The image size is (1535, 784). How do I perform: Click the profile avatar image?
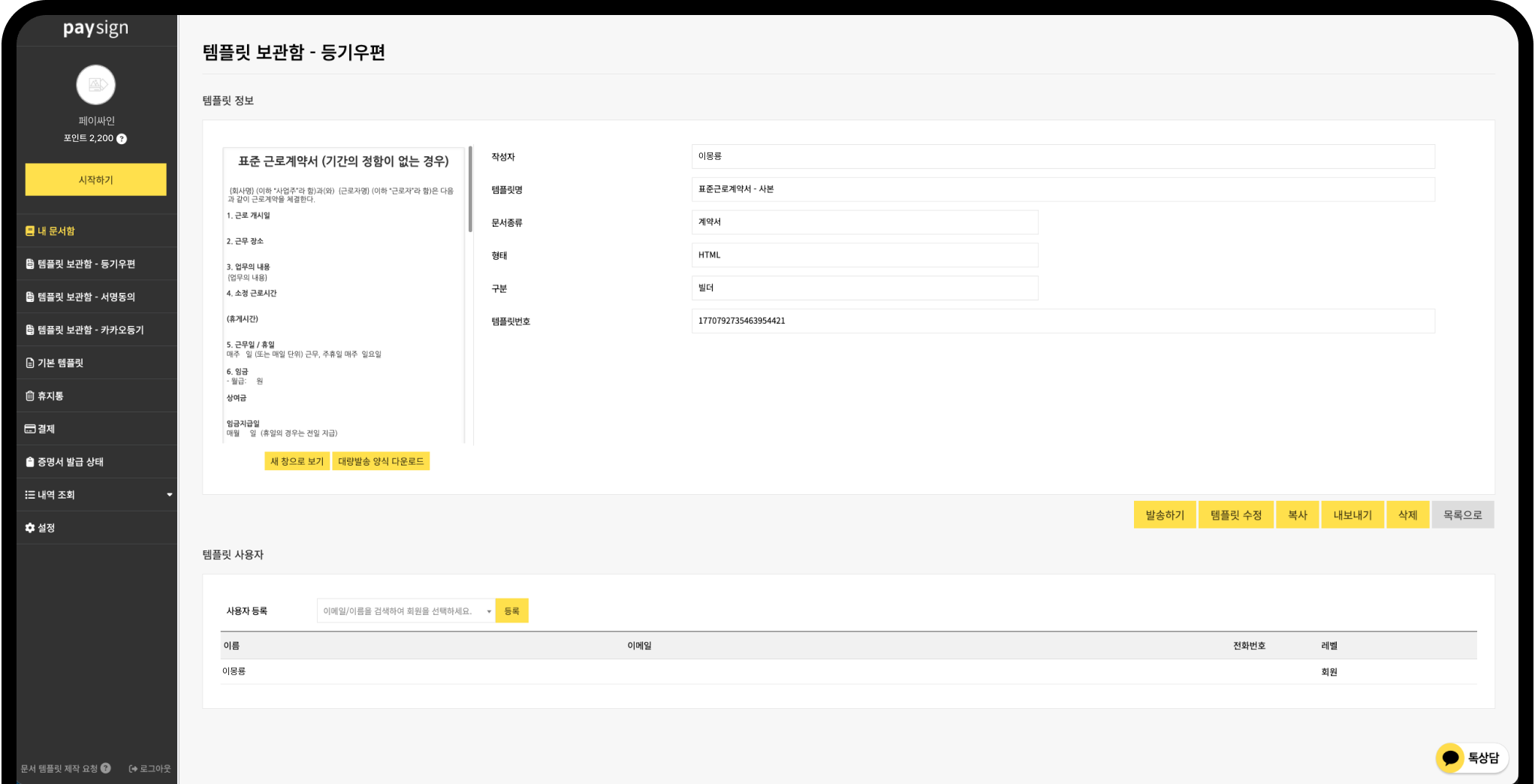click(x=96, y=85)
